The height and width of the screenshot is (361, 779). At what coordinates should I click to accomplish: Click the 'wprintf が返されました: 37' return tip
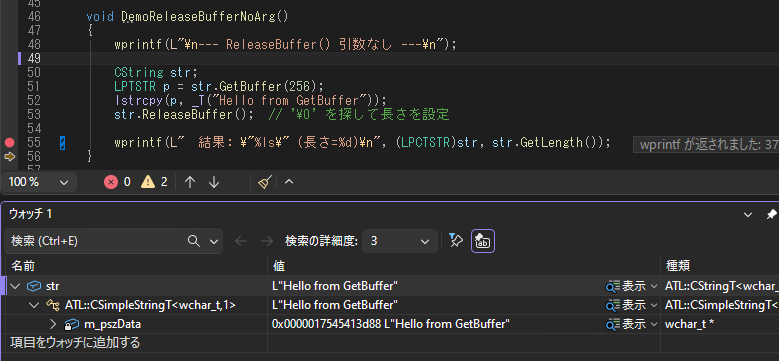pos(706,145)
